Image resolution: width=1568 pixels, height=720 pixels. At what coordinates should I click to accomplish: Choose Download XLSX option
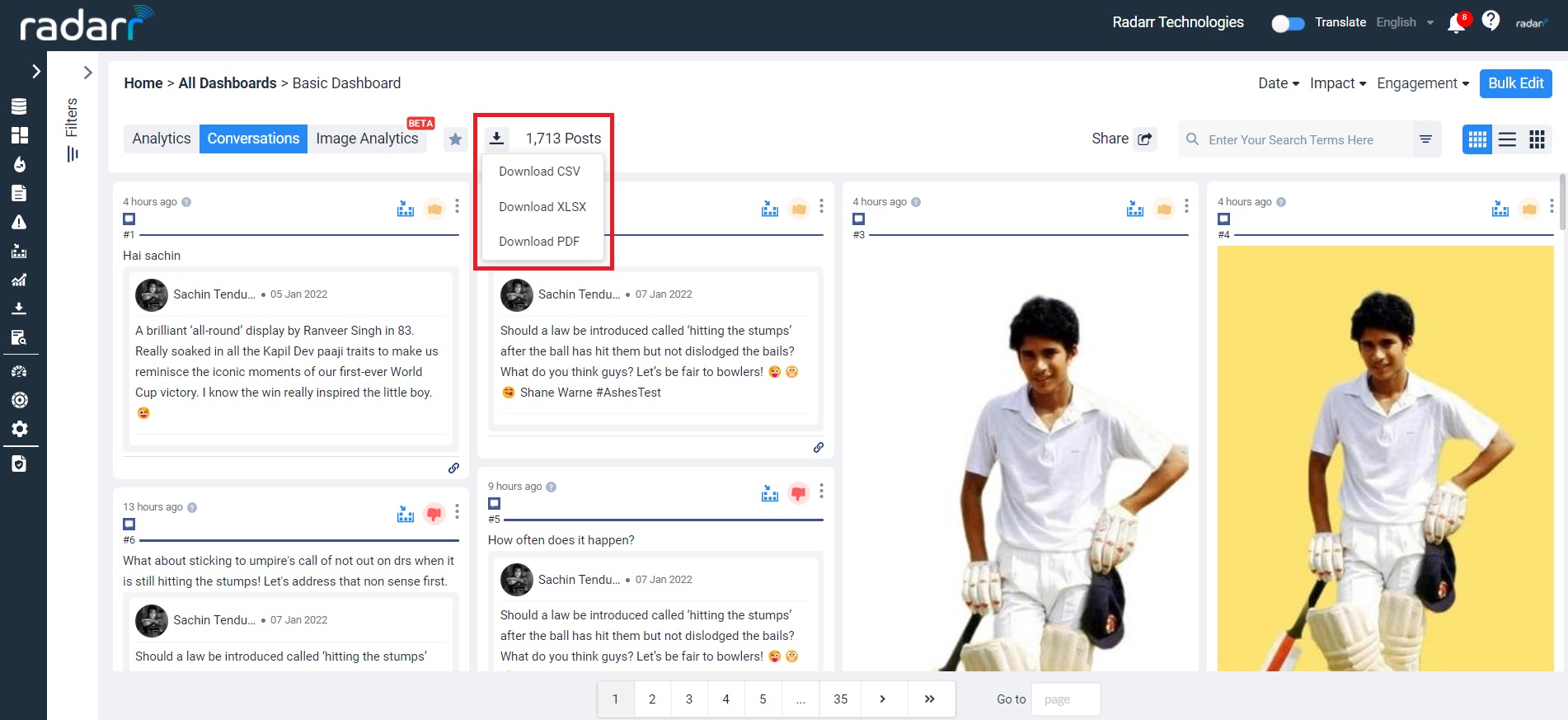point(542,207)
